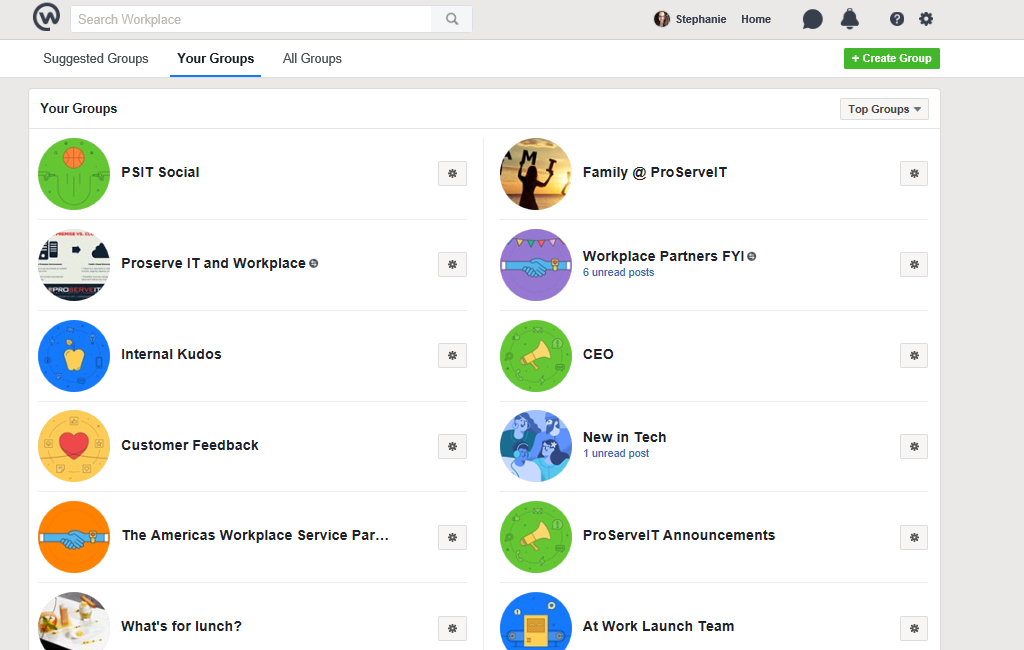The height and width of the screenshot is (650, 1024).
Task: Go to Home in the top bar
Action: click(756, 20)
